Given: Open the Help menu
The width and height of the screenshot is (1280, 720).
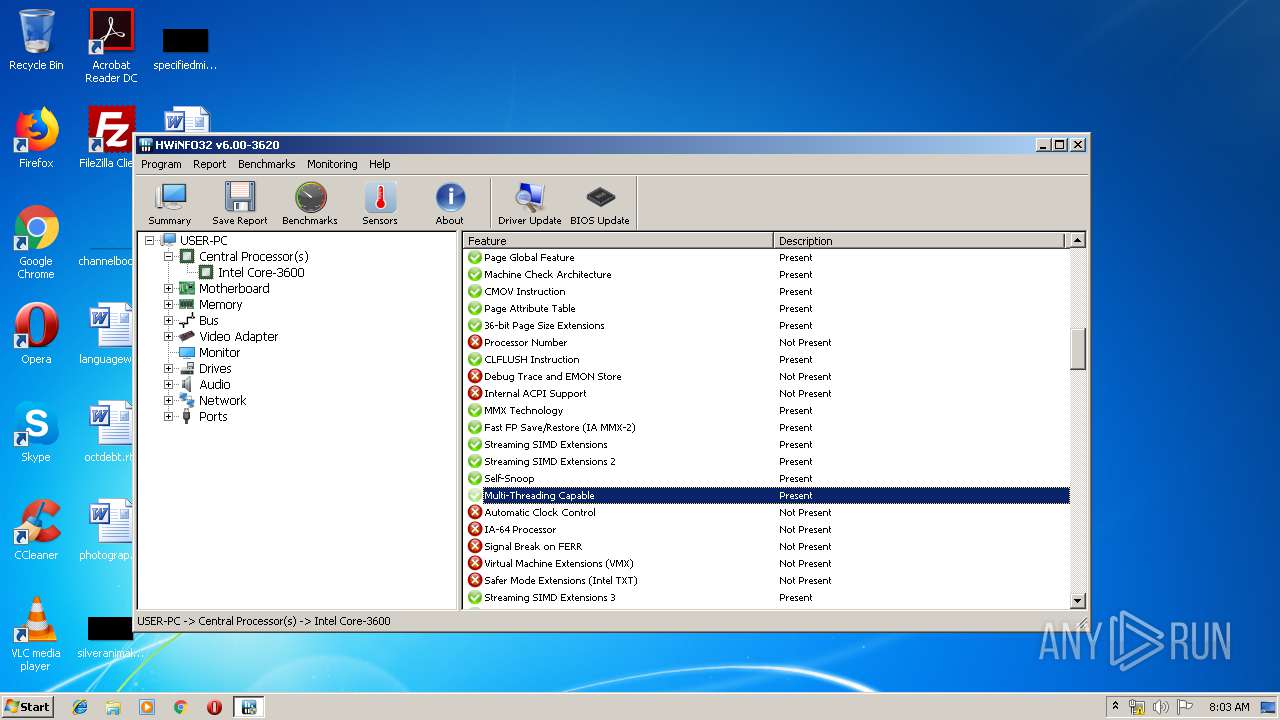Looking at the screenshot, I should pos(380,164).
